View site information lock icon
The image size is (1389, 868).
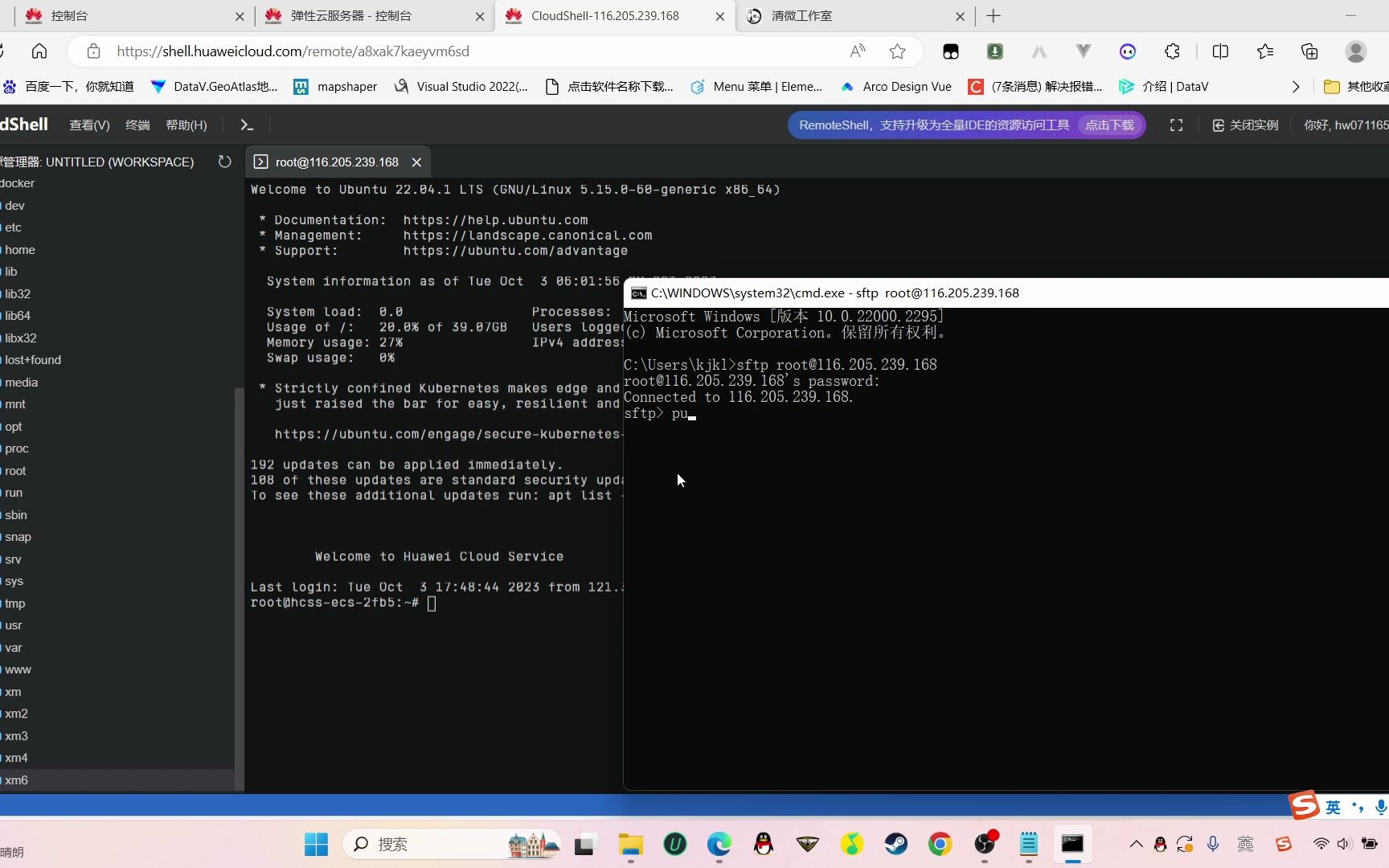(x=93, y=51)
